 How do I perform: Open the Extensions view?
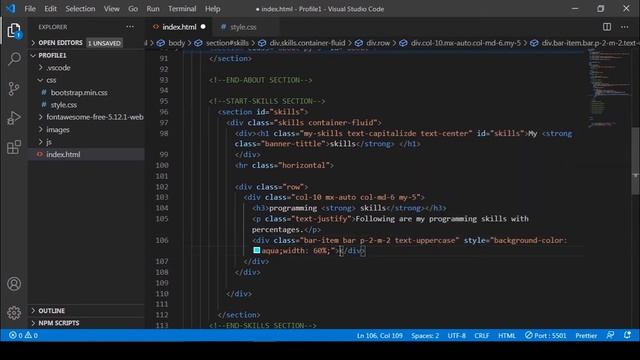pyautogui.click(x=14, y=147)
